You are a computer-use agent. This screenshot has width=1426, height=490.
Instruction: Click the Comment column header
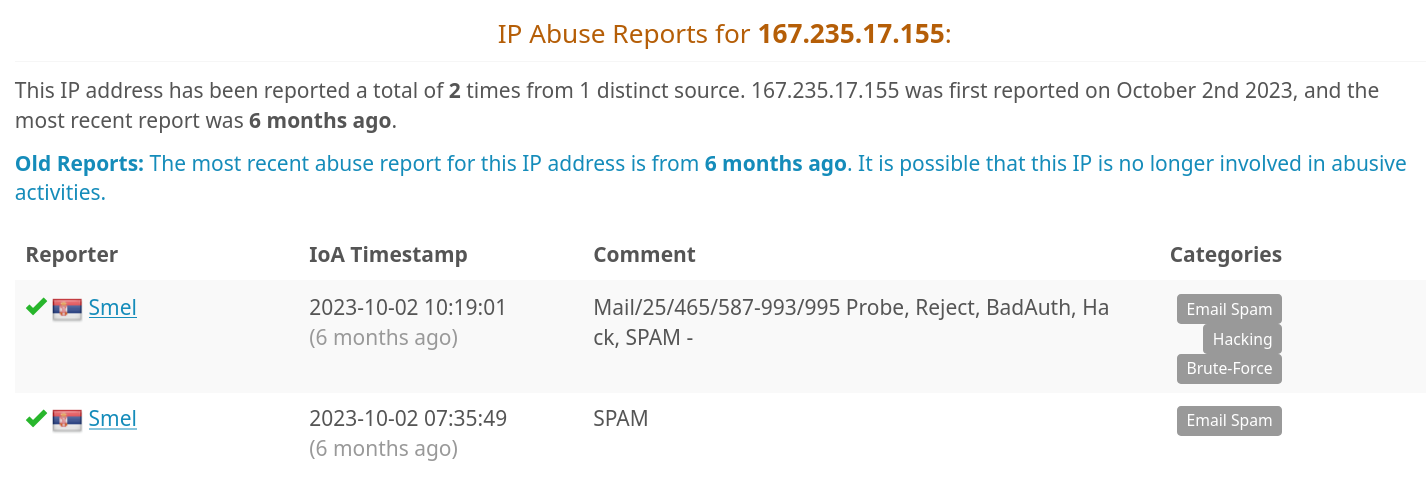644,255
